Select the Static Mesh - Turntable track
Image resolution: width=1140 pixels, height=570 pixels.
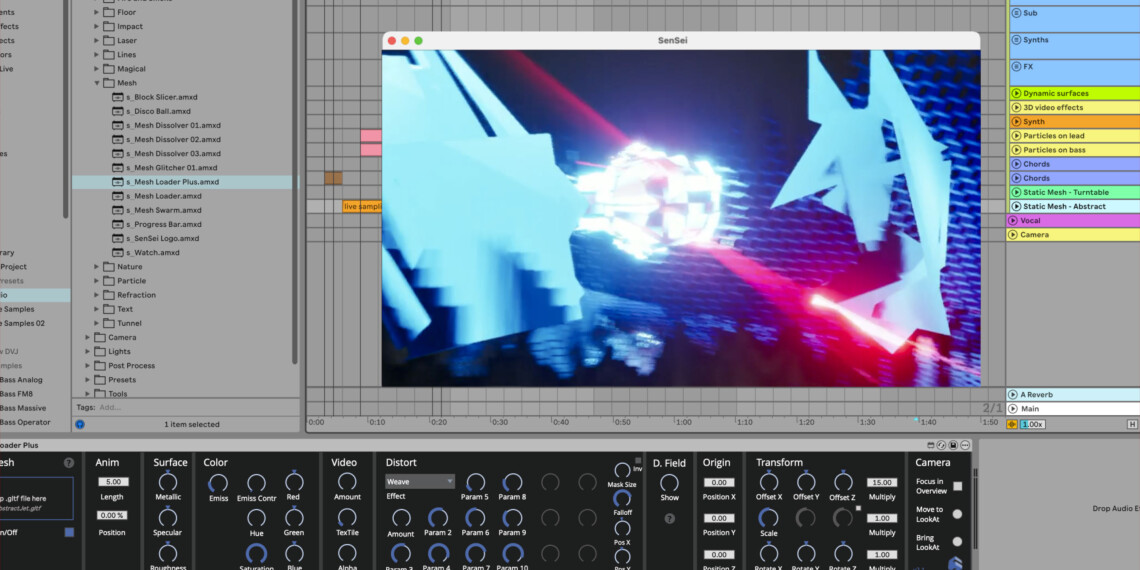point(1065,192)
